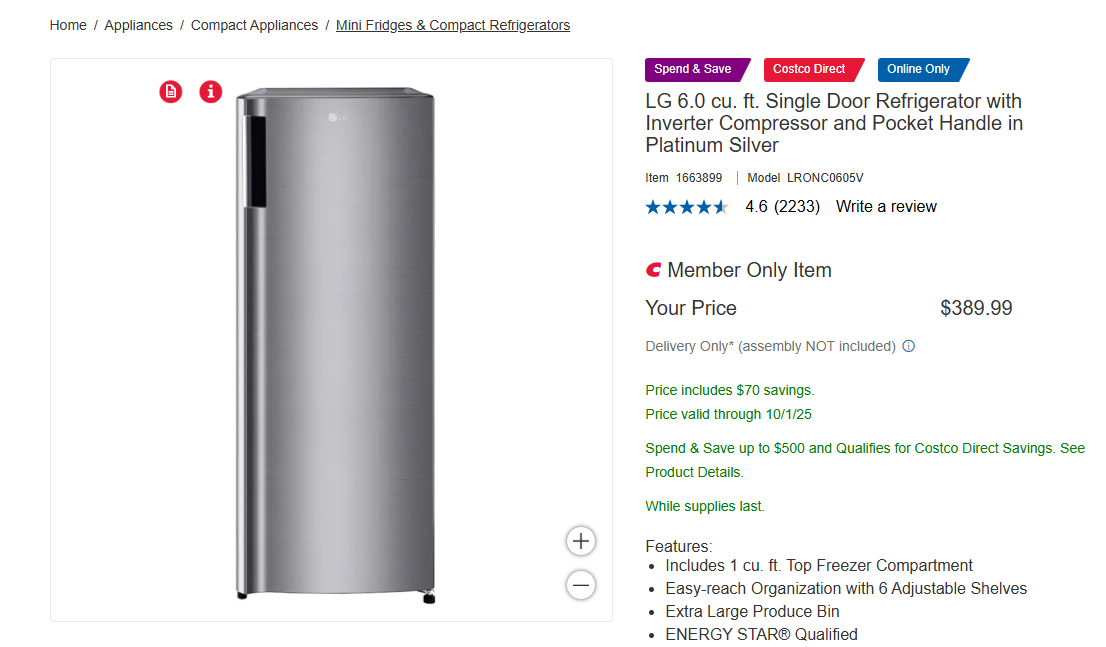Click the LG refrigerator product image
Image resolution: width=1106 pixels, height=647 pixels.
335,340
